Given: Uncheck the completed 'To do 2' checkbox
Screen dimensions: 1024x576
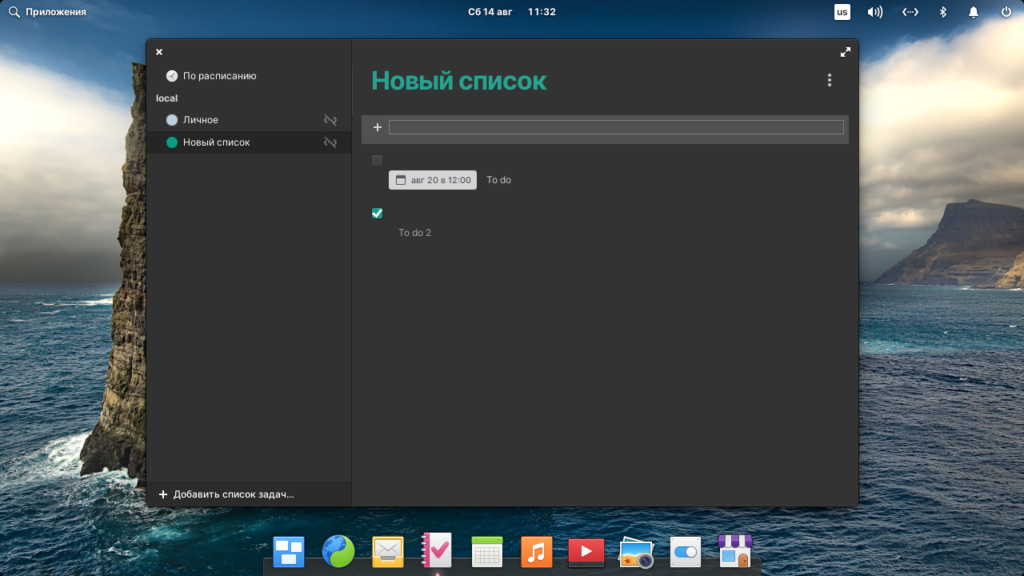Looking at the screenshot, I should coord(377,213).
